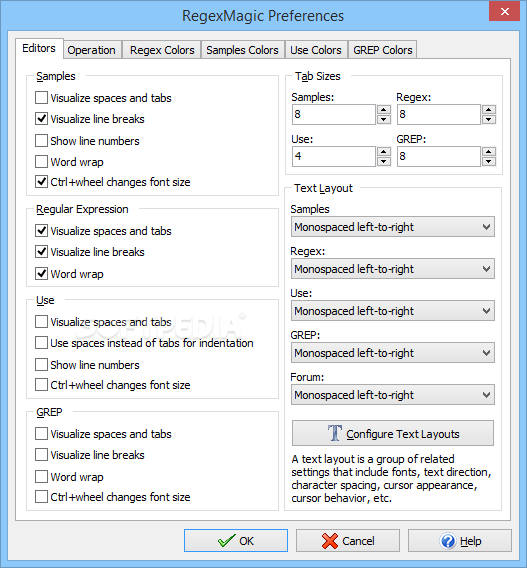Screen dimensions: 527x568
Task: Increase the GREP tab size
Action: (x=489, y=151)
